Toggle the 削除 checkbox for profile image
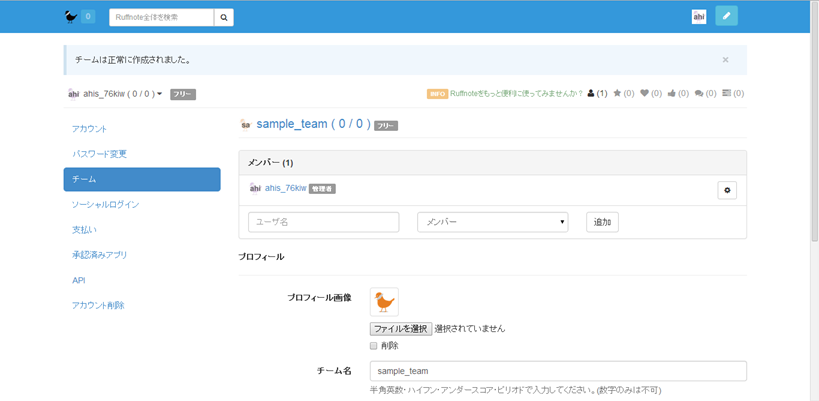 coord(374,345)
